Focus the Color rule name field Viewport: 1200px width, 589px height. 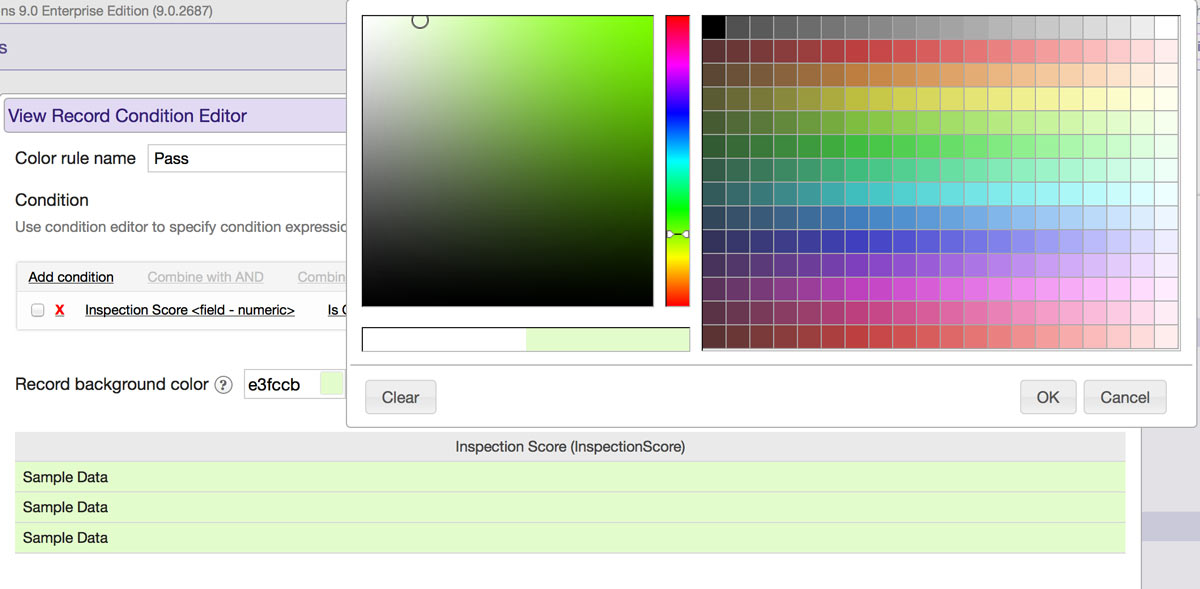[x=246, y=158]
